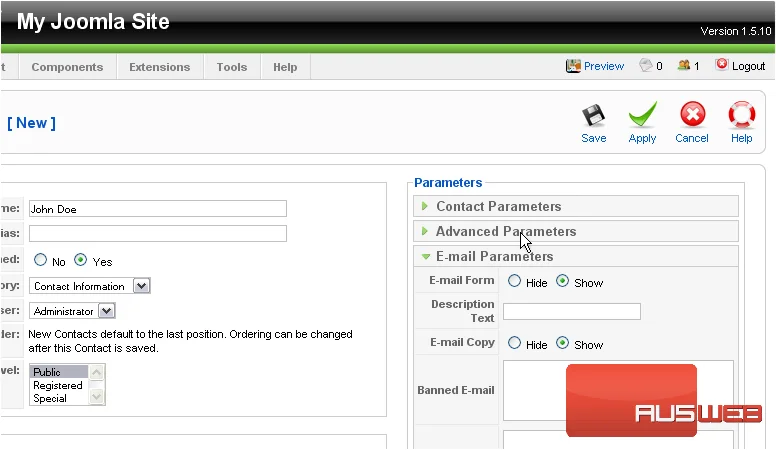Viewport: 776px width, 450px height.
Task: Expand the Contact Parameters section
Action: (576, 206)
